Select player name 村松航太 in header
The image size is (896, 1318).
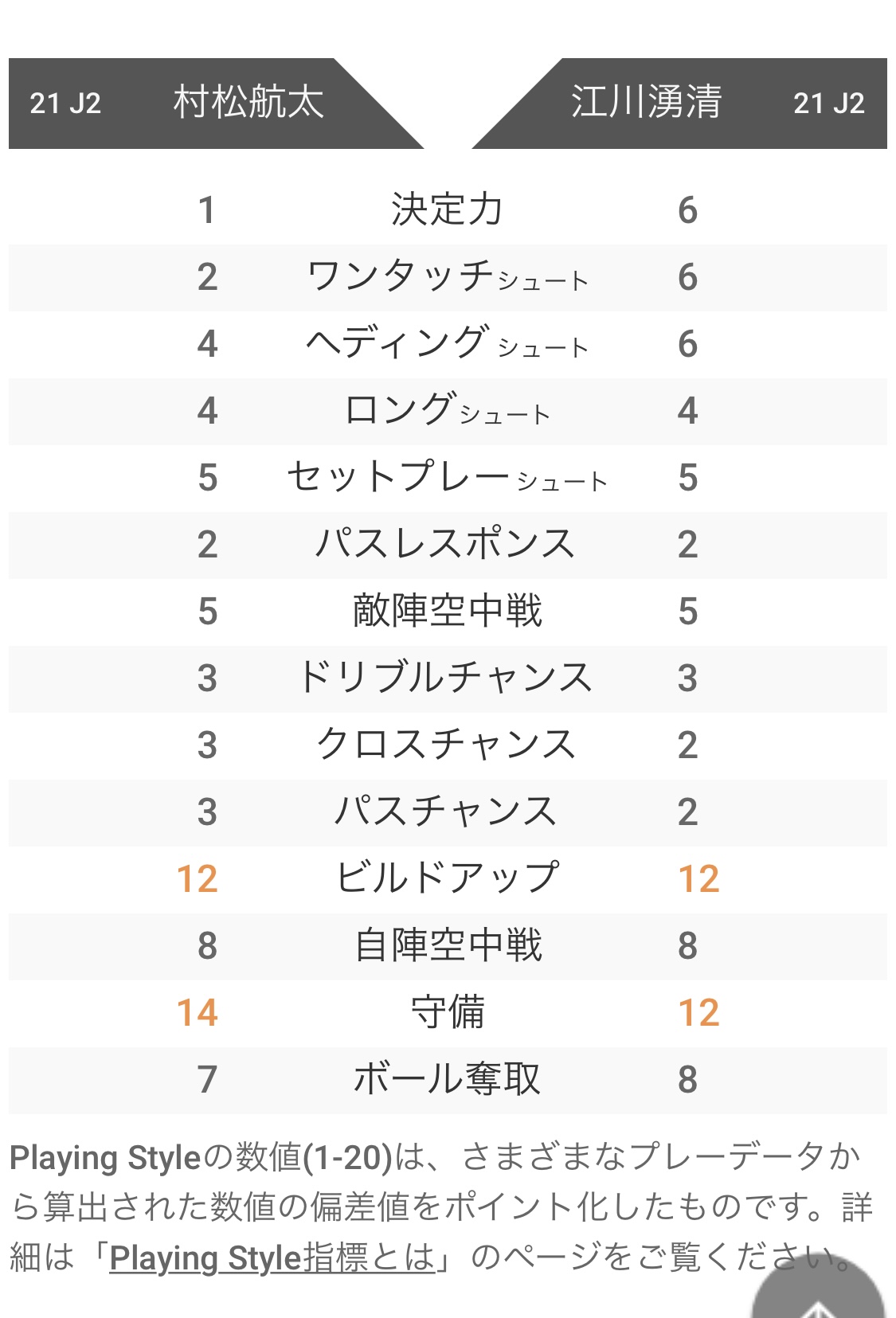(x=248, y=103)
